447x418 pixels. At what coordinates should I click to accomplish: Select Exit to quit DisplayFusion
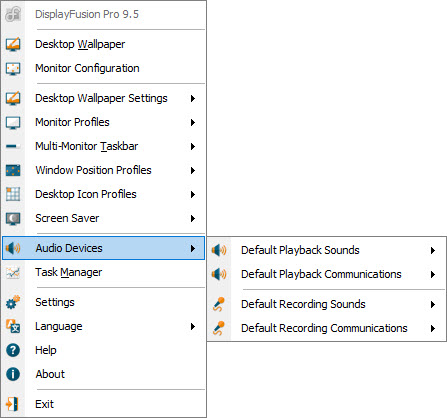click(104, 404)
